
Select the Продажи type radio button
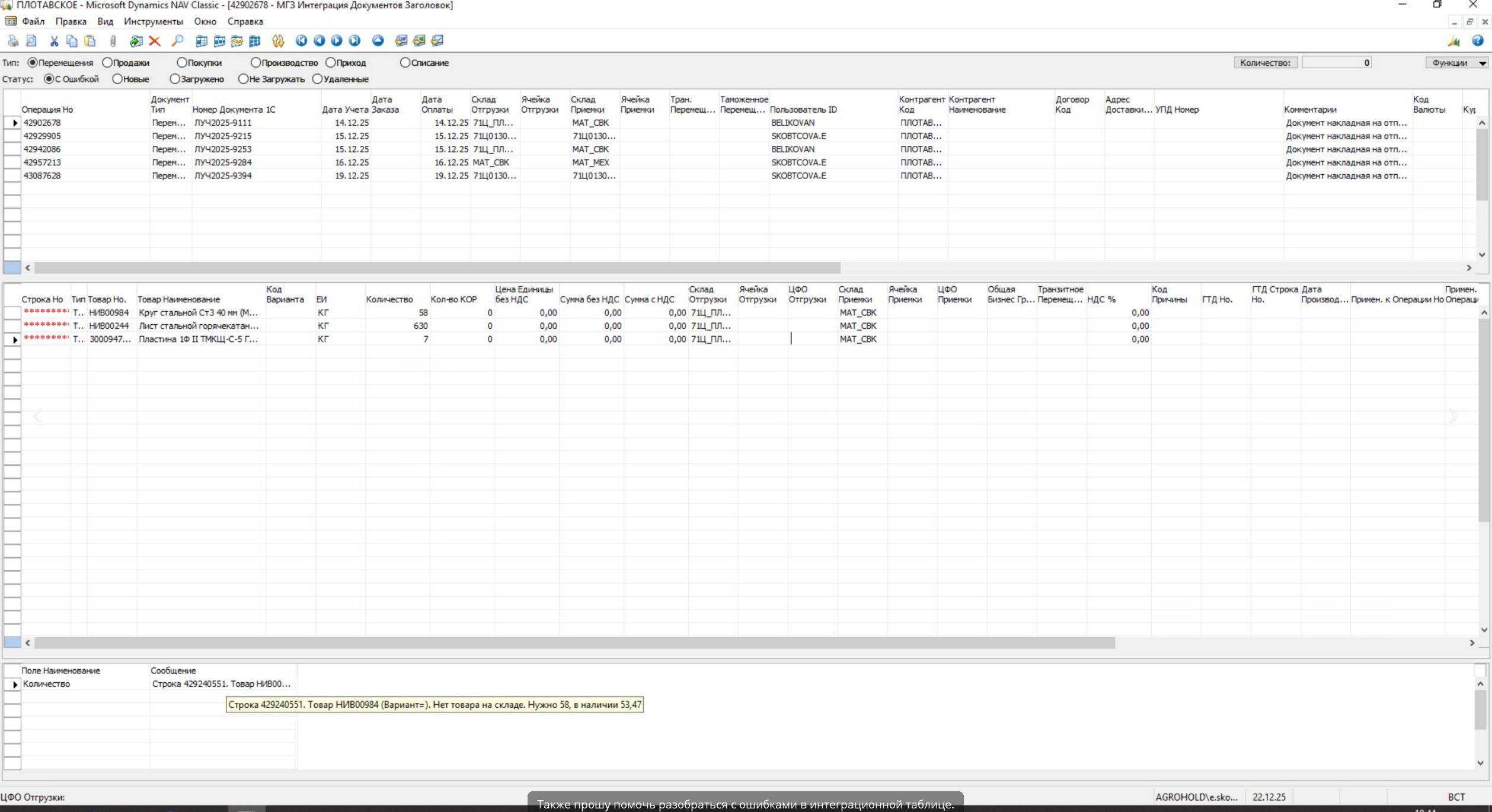click(x=107, y=63)
